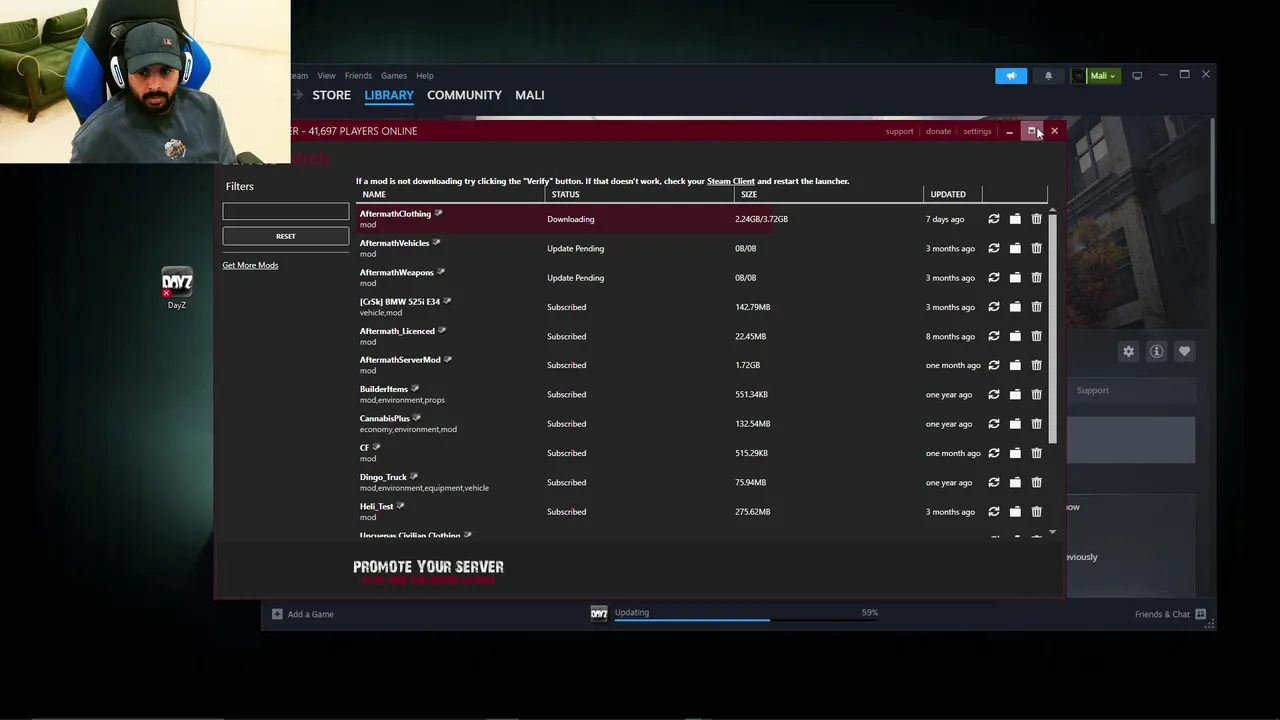Verify the Heli_Test mod
This screenshot has width=1280, height=720.
coord(994,512)
